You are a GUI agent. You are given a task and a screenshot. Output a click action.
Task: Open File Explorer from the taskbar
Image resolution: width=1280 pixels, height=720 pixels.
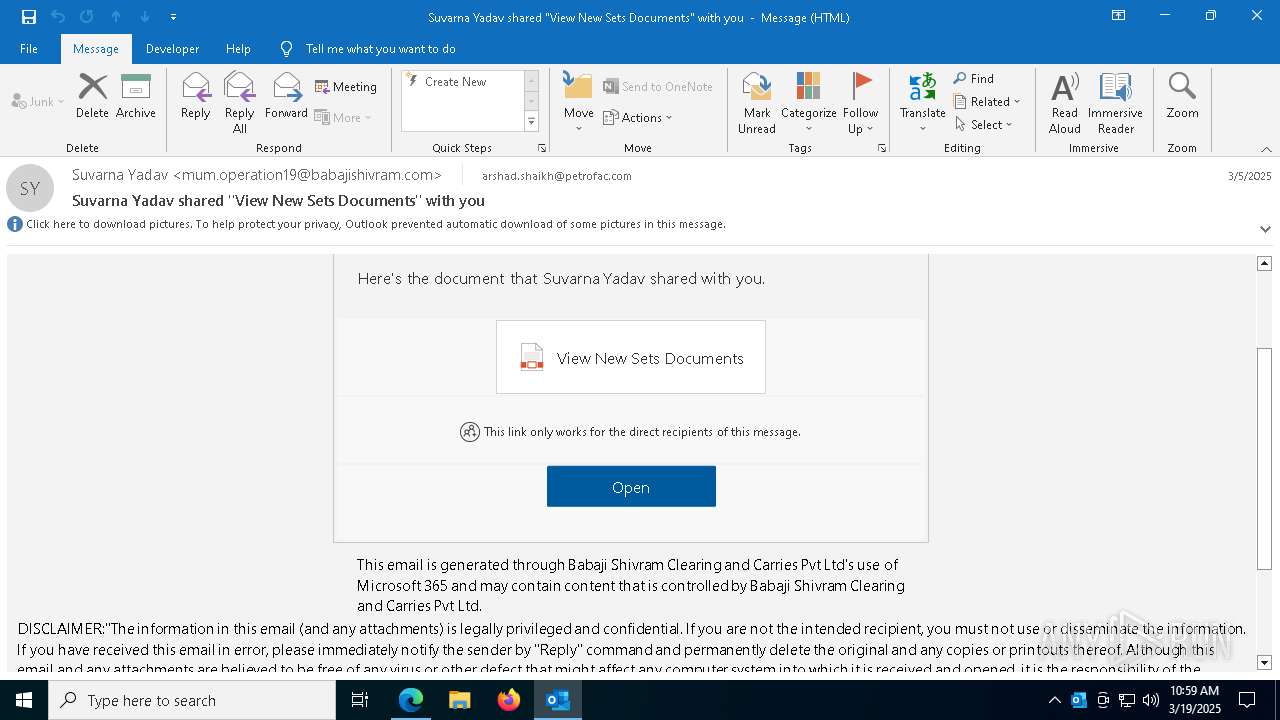point(460,700)
